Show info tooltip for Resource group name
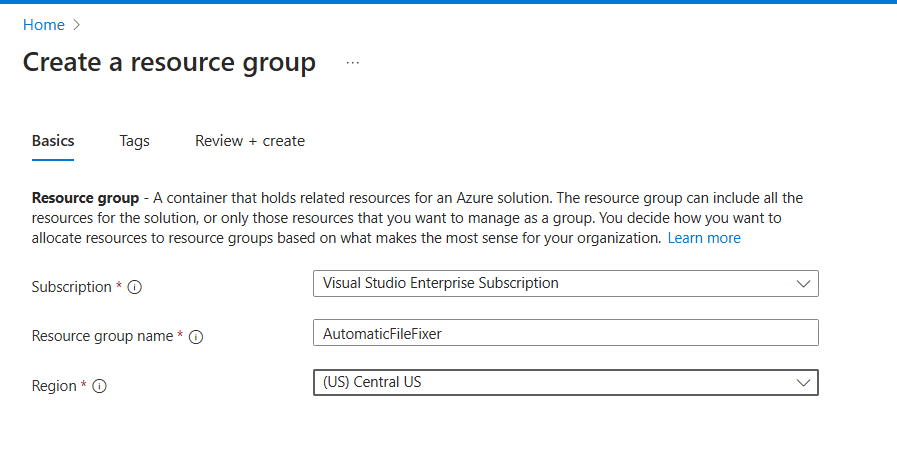 point(196,337)
